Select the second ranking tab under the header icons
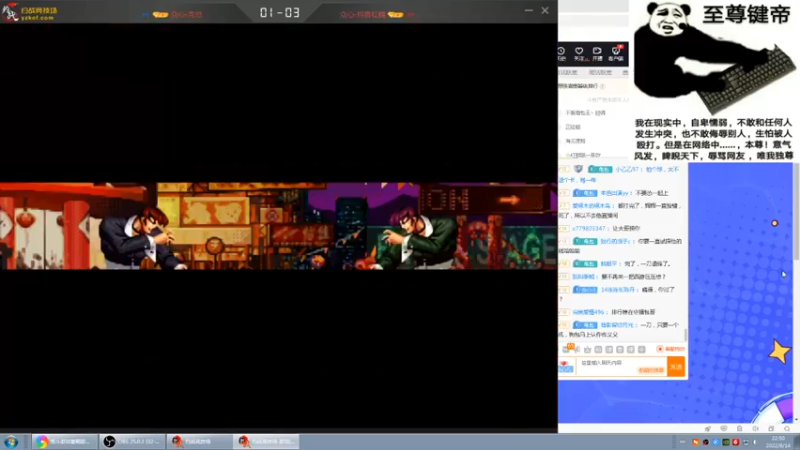This screenshot has height=450, width=800. 600,73
